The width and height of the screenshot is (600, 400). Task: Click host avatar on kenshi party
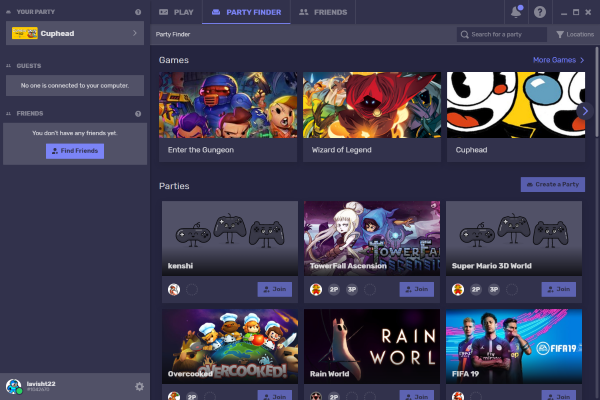174,289
